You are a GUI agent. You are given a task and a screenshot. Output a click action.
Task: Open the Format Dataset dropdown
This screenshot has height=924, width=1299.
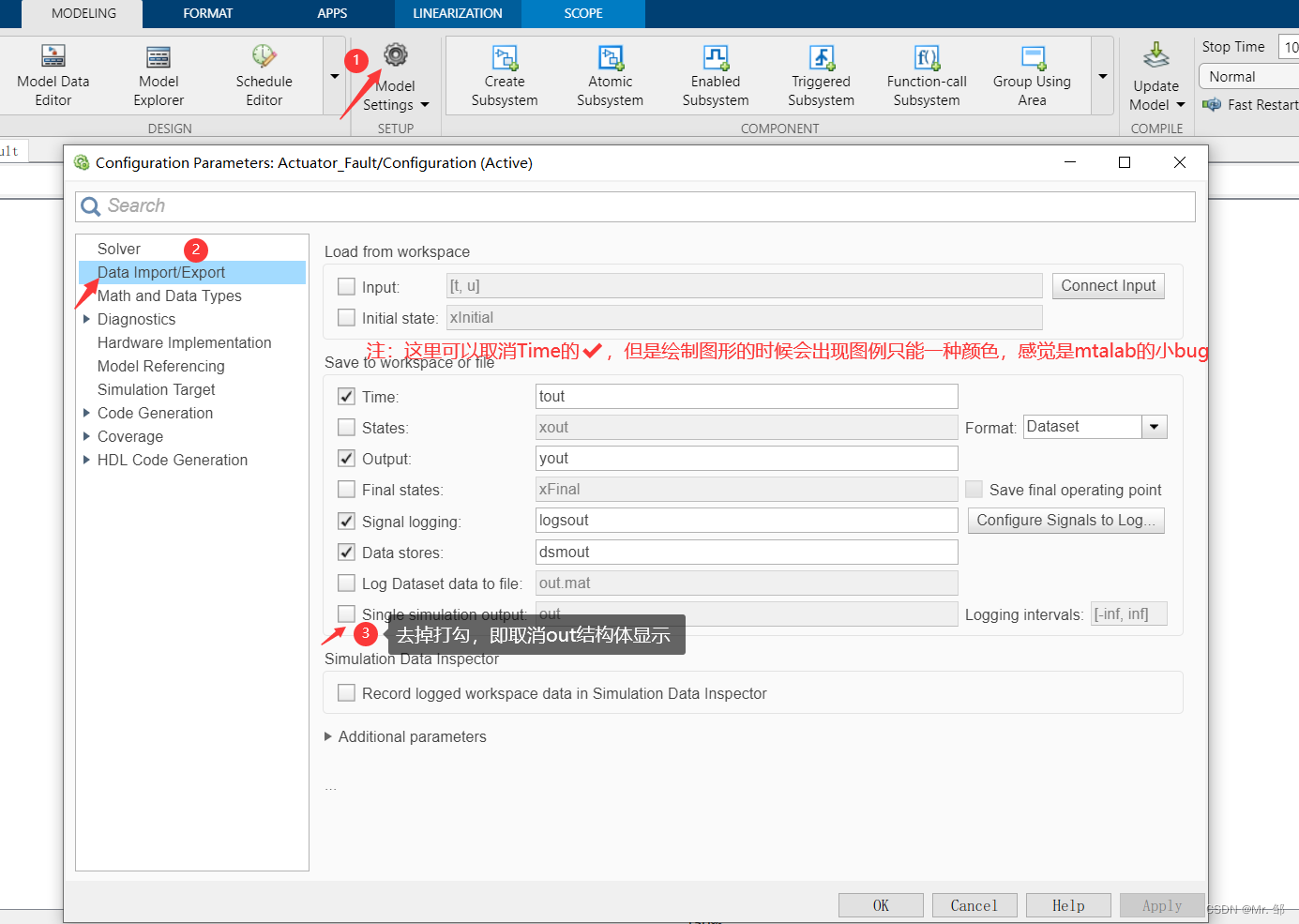pyautogui.click(x=1155, y=426)
